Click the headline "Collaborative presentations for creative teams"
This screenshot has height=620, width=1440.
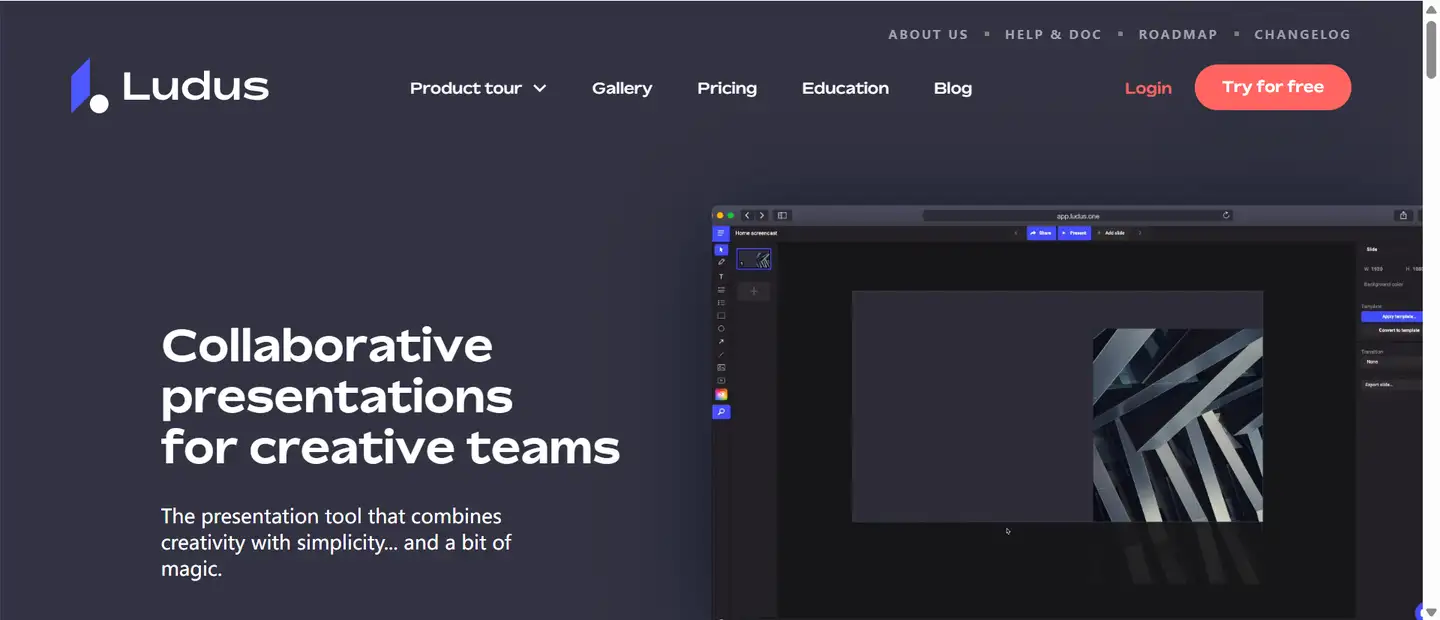(391, 397)
